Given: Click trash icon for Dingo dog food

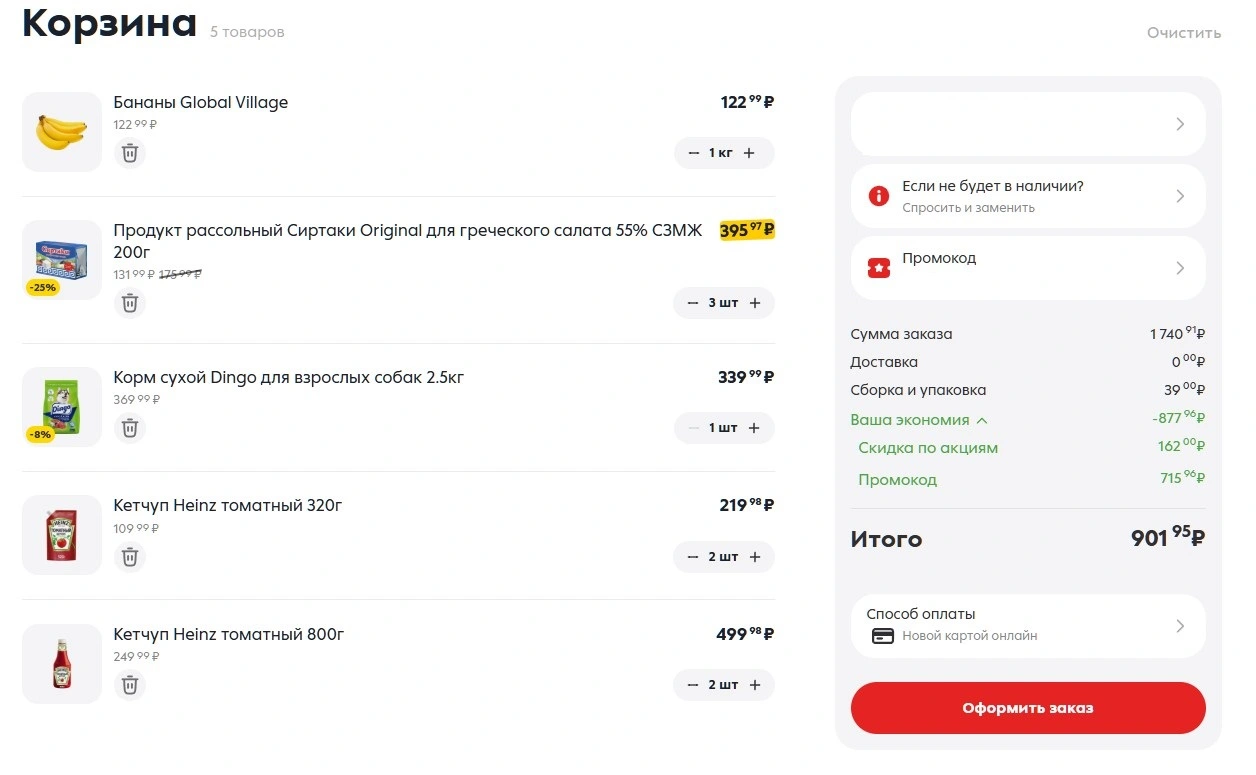Looking at the screenshot, I should click(x=130, y=428).
